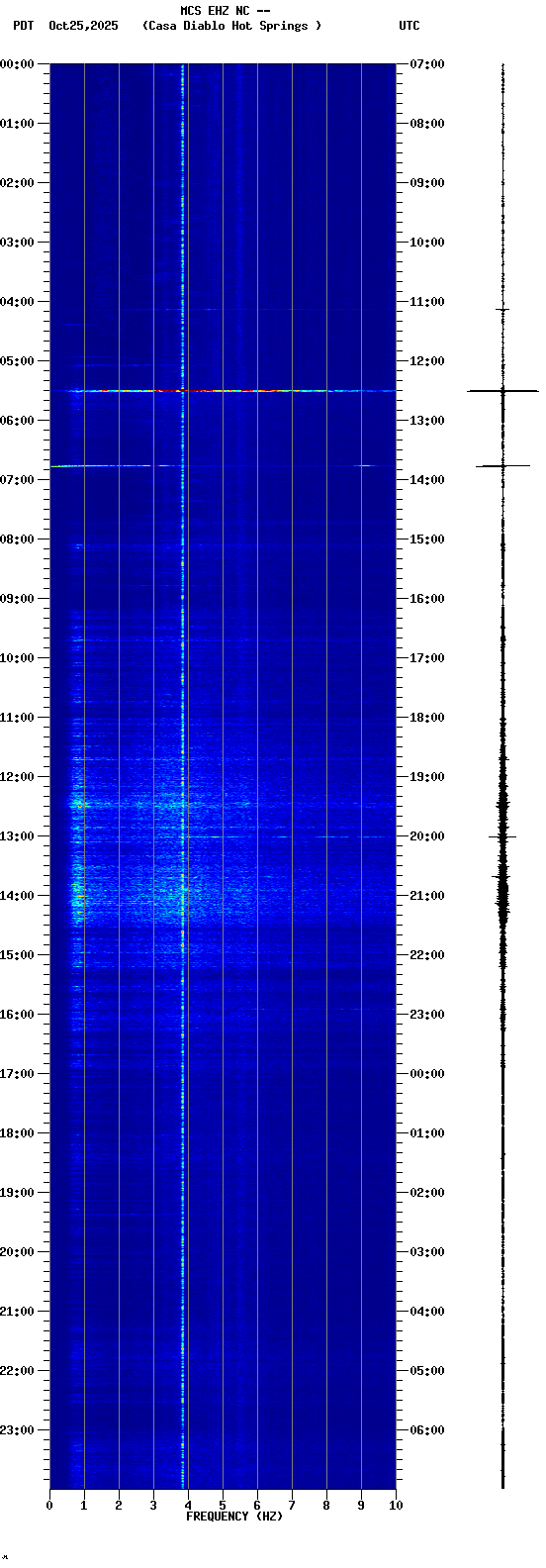Viewport: 546px width, 1568px height.
Task: Click the UTC '12:00' time label
Action: (x=427, y=361)
